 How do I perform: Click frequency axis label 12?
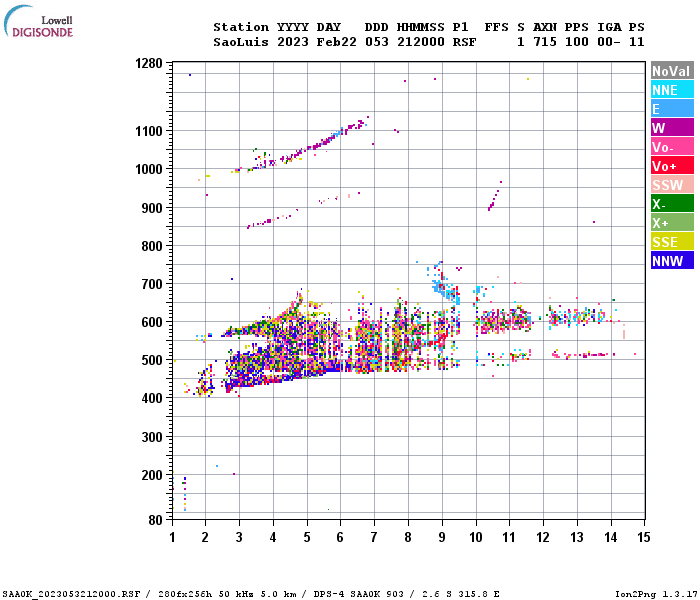pyautogui.click(x=543, y=537)
